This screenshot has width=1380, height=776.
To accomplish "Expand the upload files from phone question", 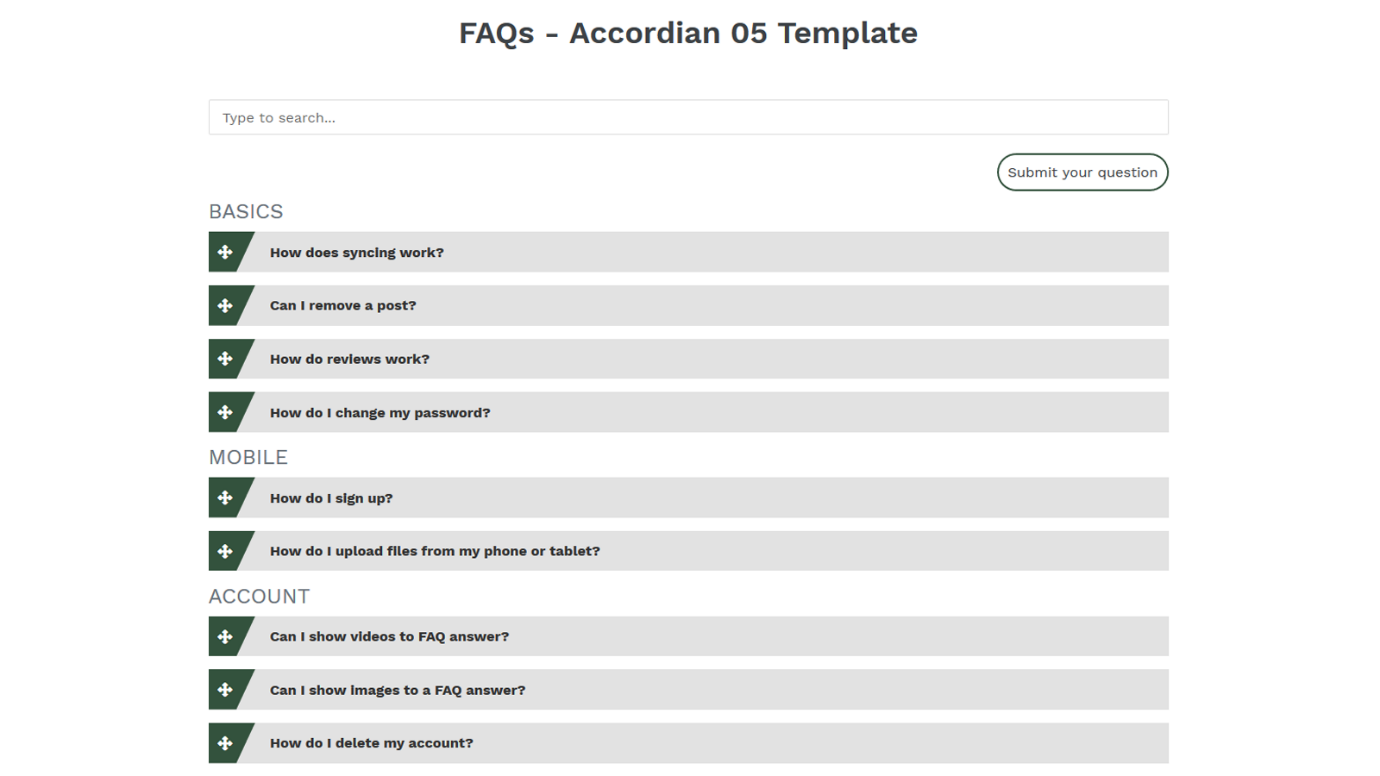I will pos(435,551).
